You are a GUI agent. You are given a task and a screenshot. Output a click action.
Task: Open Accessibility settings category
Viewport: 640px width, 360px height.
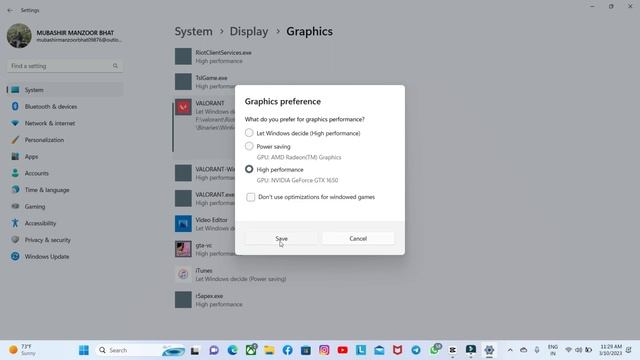[x=65, y=223]
